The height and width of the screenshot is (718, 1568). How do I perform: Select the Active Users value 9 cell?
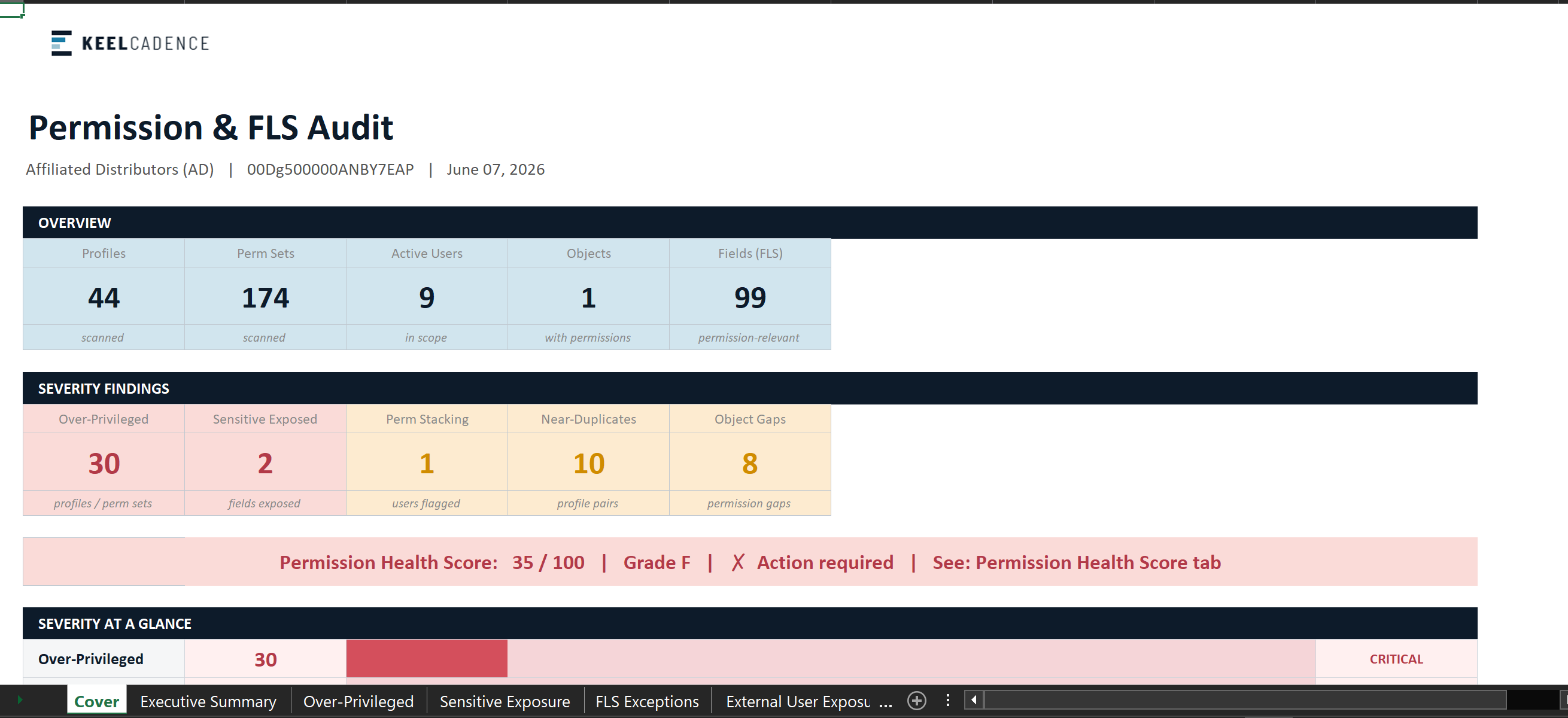coord(427,296)
